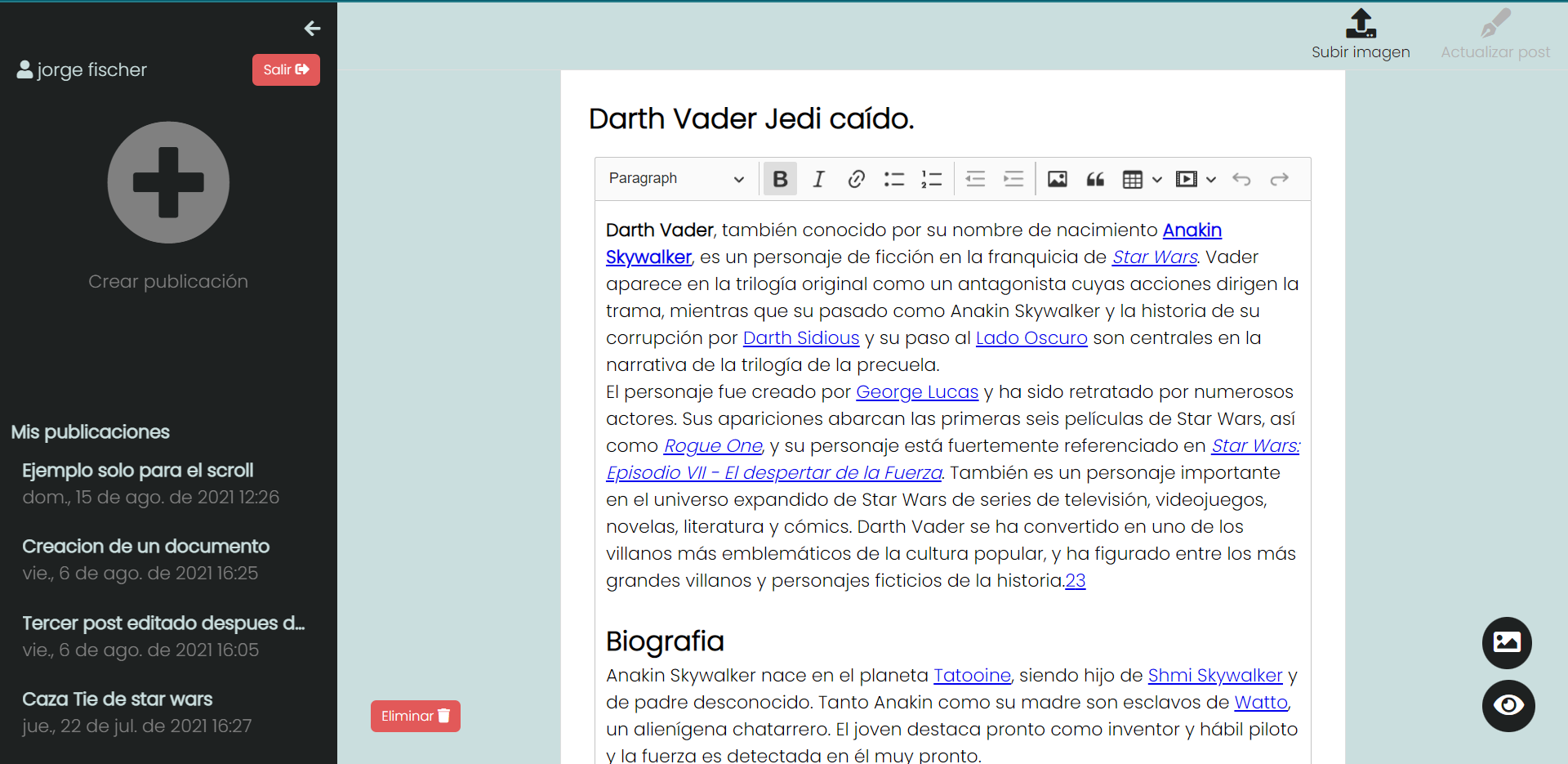Click the Mis publicaciones heading

click(x=91, y=432)
